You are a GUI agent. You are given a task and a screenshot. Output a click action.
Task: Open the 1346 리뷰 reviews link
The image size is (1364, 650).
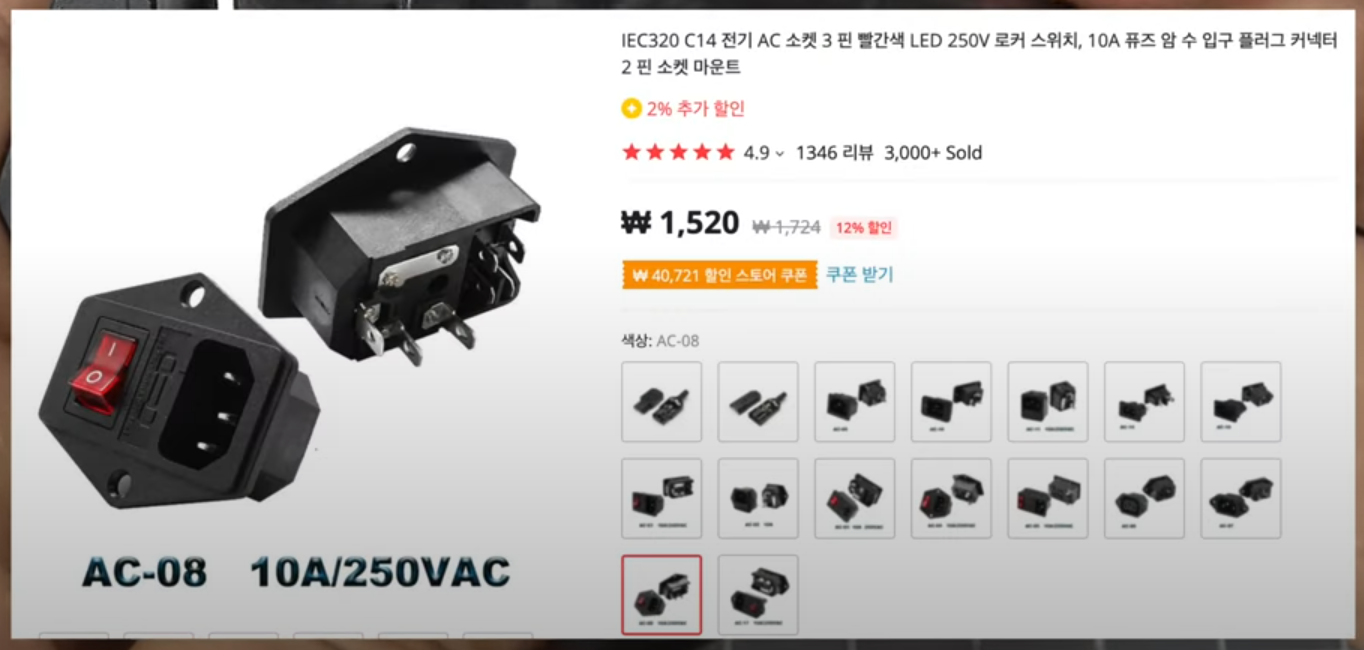(x=834, y=153)
